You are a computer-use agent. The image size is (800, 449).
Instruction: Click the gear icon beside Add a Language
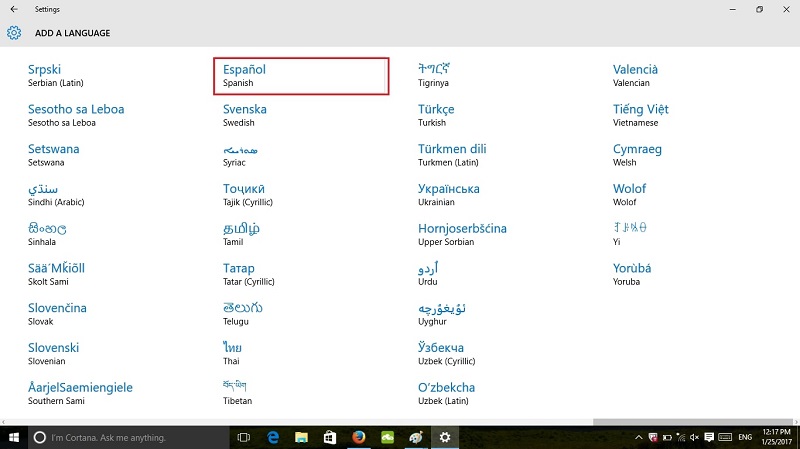click(x=14, y=33)
